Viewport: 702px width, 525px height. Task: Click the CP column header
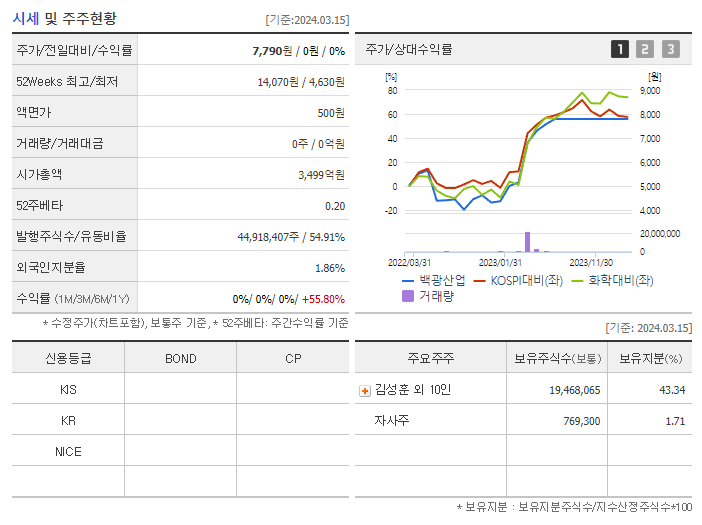[x=293, y=359]
